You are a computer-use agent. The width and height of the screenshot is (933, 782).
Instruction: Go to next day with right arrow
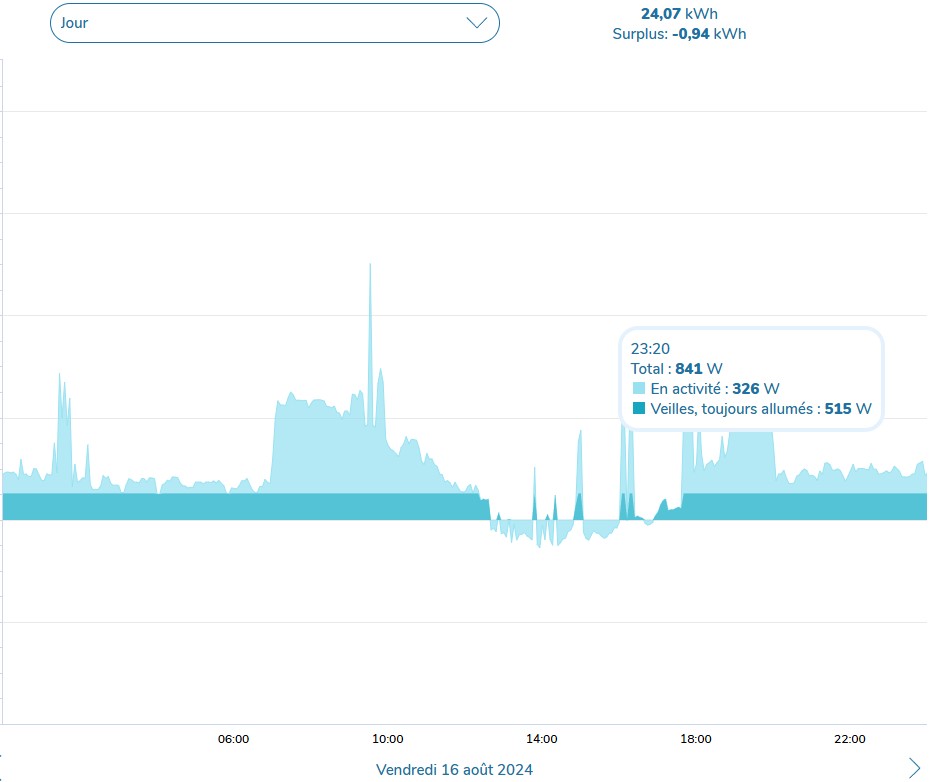914,767
